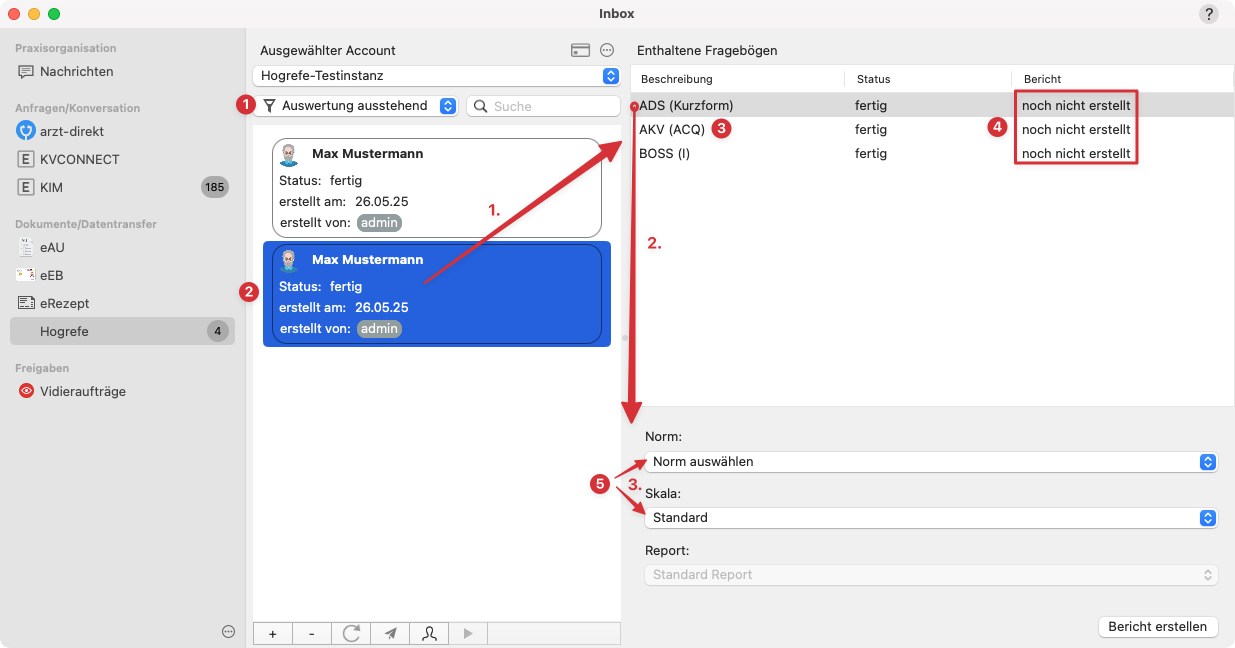This screenshot has width=1235, height=648.
Task: Click the funnel filter icon
Action: 269,106
